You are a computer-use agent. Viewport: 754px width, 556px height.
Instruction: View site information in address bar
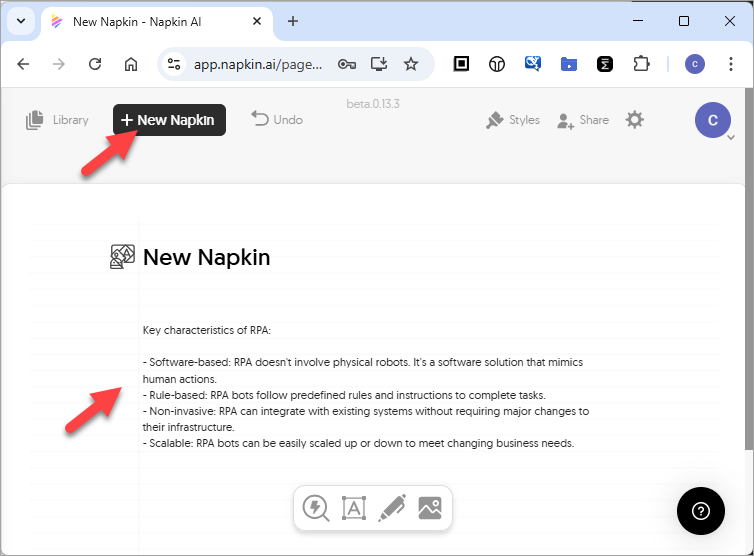click(x=174, y=64)
